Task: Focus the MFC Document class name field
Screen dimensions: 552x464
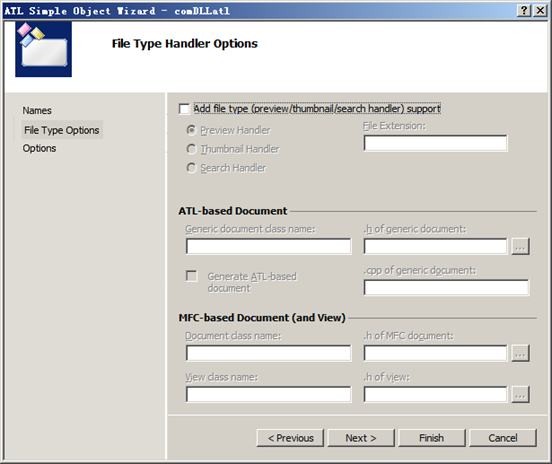Action: 269,353
